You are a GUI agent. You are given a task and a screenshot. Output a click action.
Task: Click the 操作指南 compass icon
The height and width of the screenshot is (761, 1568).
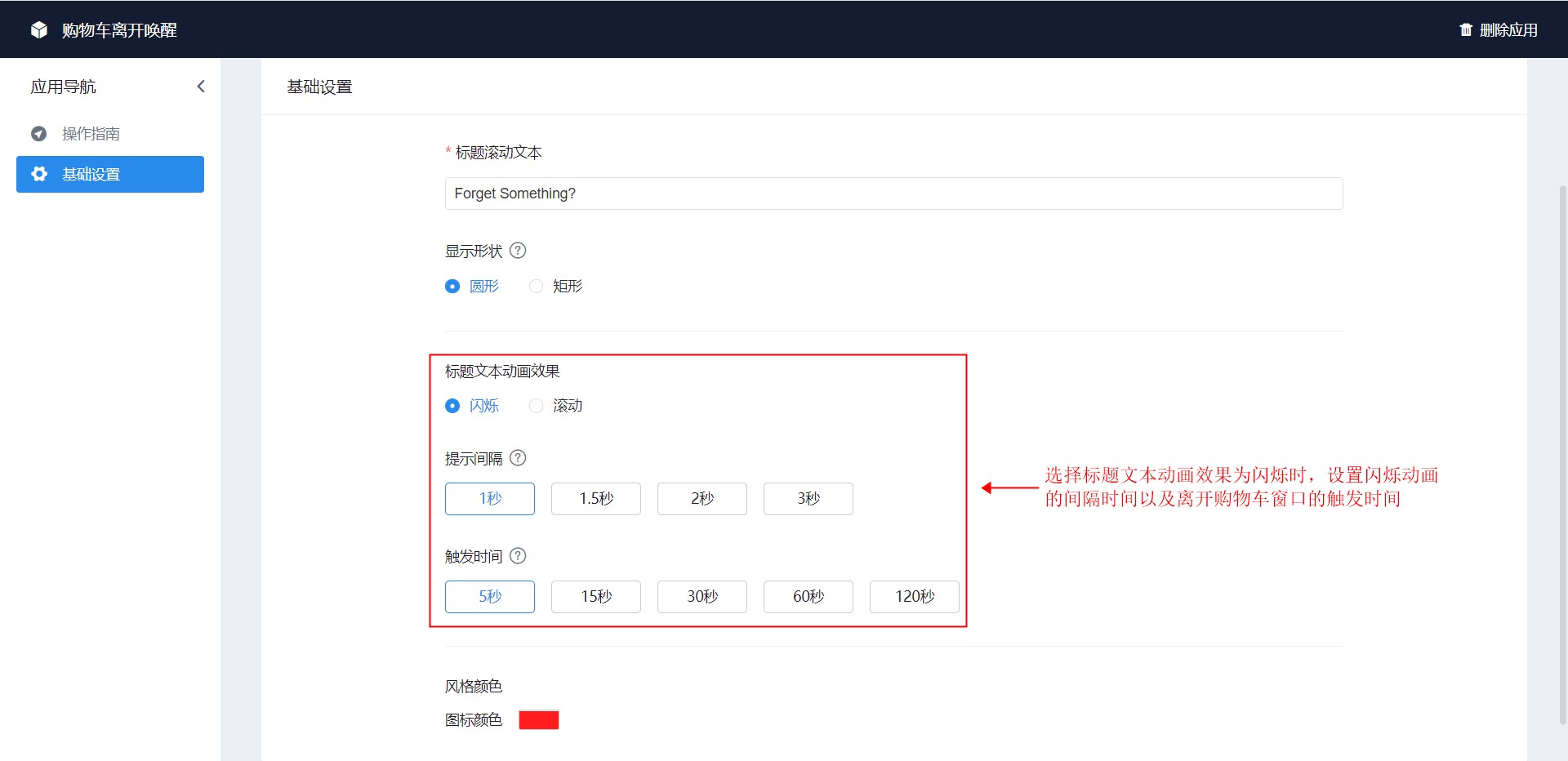point(38,134)
